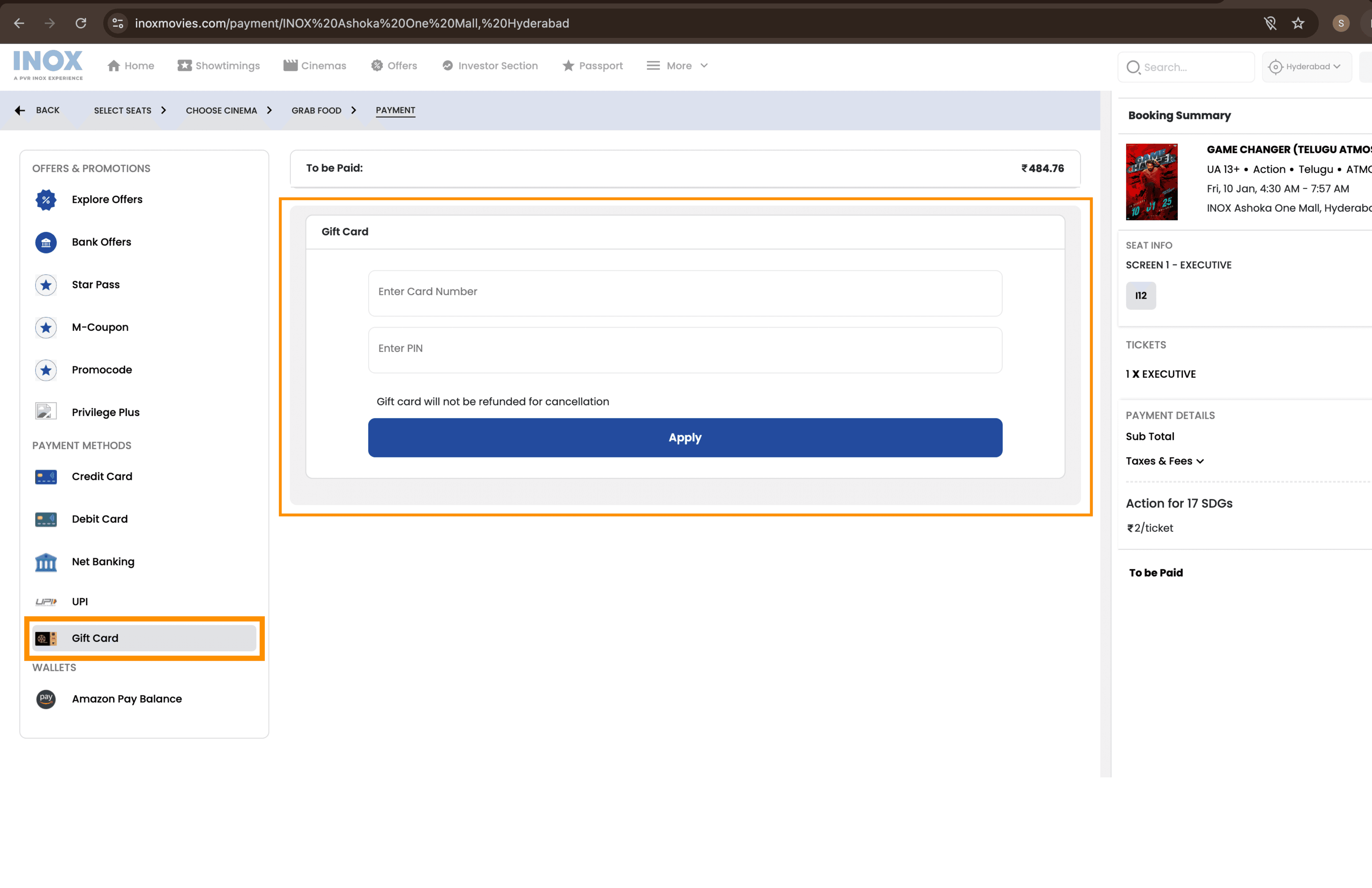Click 'Gift card will not be refunded' notice
The height and width of the screenshot is (888, 1372).
pos(493,402)
